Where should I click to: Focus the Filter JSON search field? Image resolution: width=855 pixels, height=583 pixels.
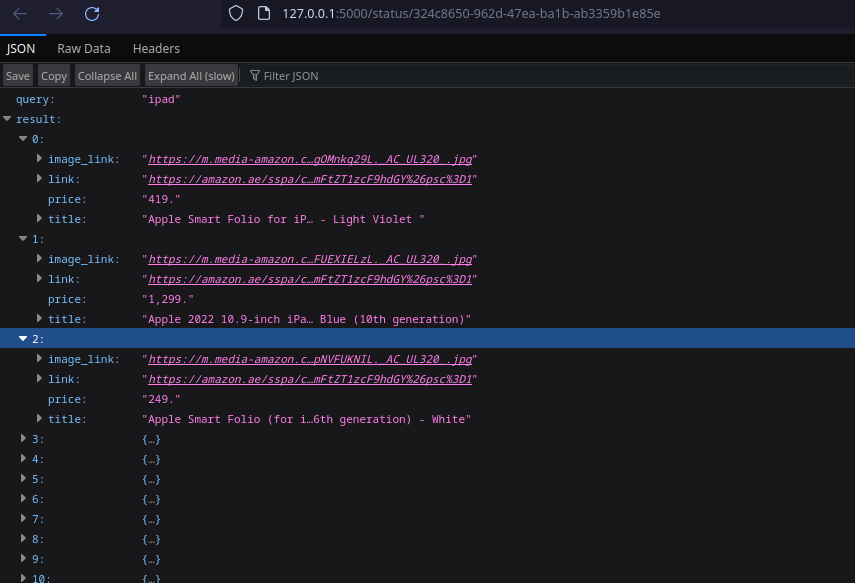coord(551,76)
